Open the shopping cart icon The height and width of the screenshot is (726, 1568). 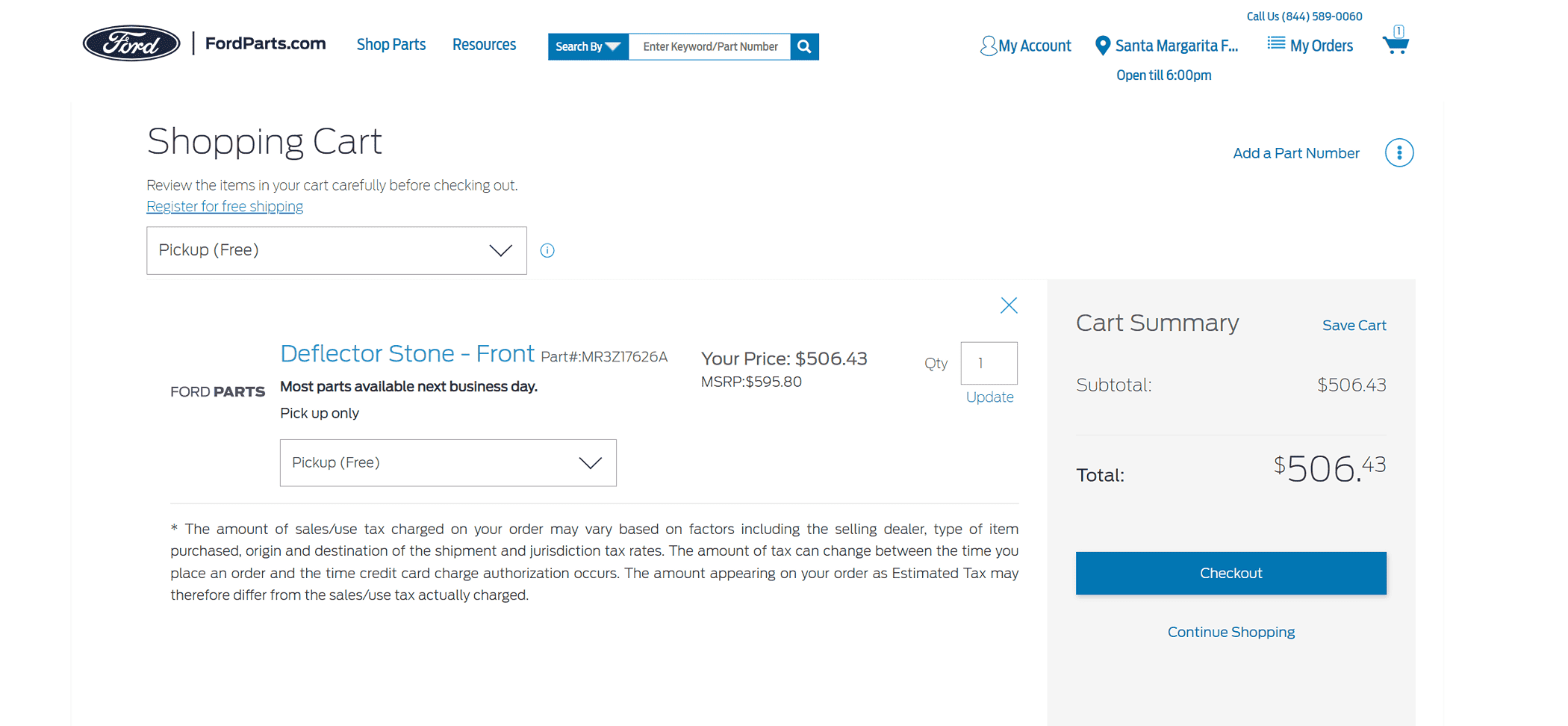click(1396, 42)
